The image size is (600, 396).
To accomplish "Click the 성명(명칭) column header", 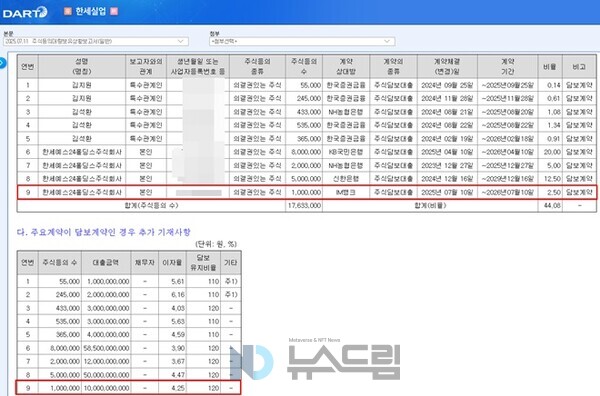I will pyautogui.click(x=82, y=66).
